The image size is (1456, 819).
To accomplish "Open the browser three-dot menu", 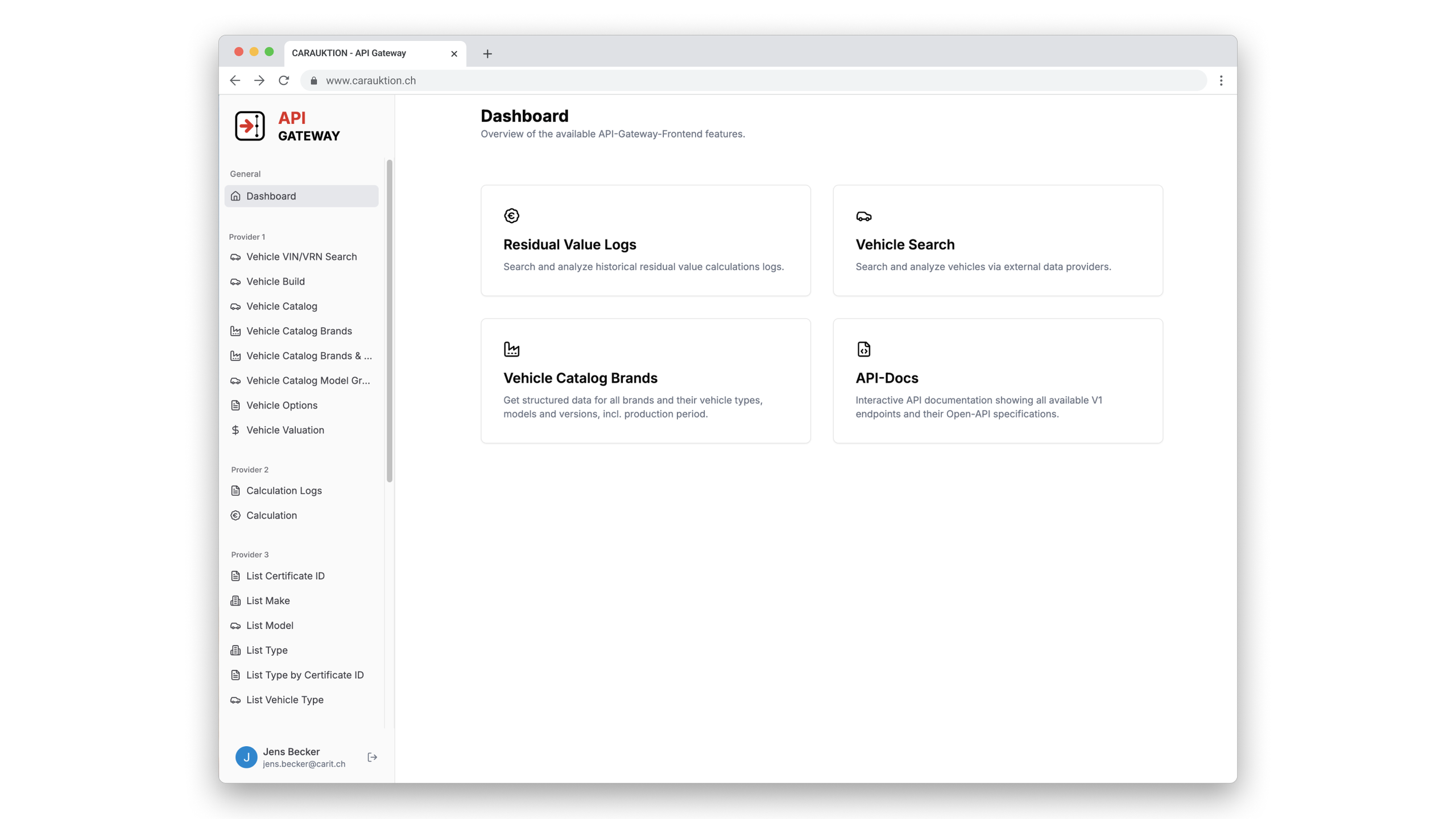I will click(x=1221, y=81).
